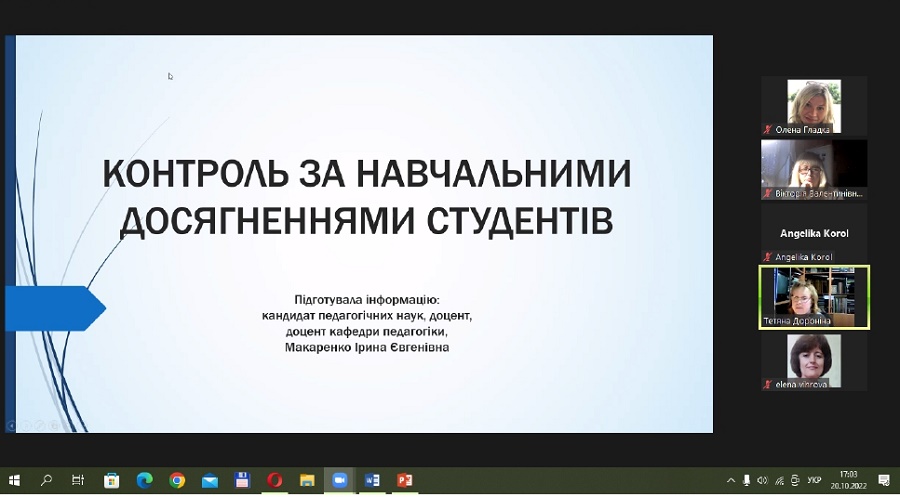Open the notification center icon
This screenshot has width=900, height=497.
pyautogui.click(x=883, y=480)
